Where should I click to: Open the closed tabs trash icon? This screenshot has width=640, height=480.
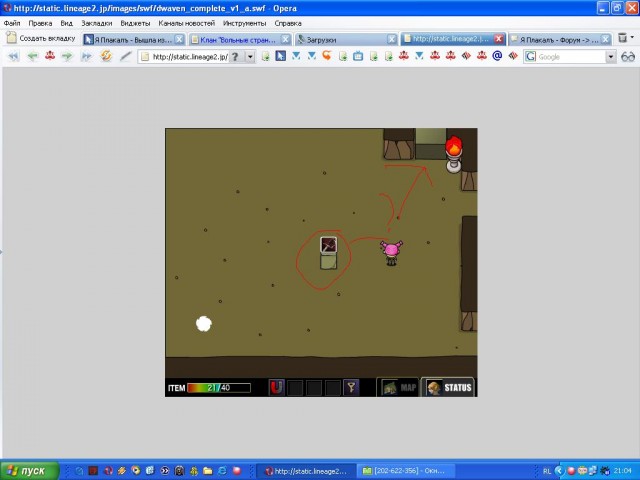coord(622,38)
